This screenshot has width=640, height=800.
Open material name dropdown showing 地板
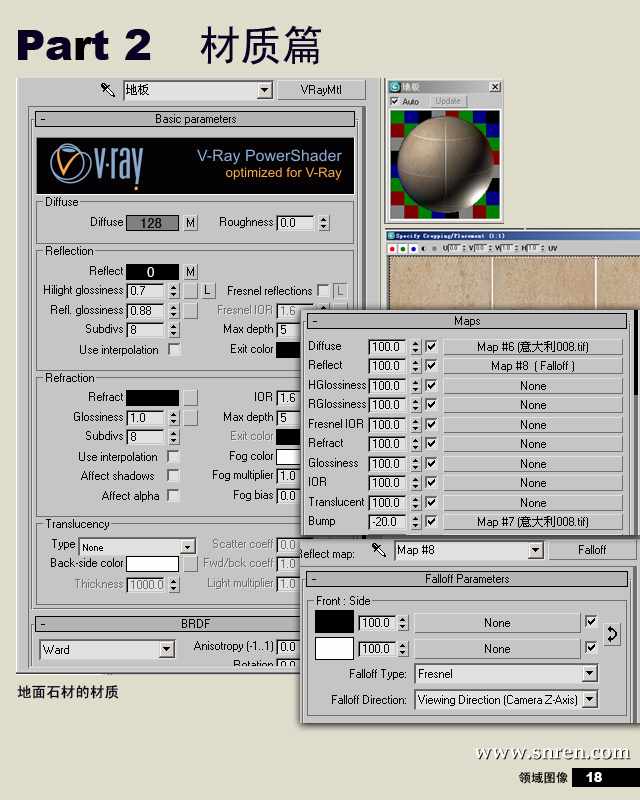[264, 91]
